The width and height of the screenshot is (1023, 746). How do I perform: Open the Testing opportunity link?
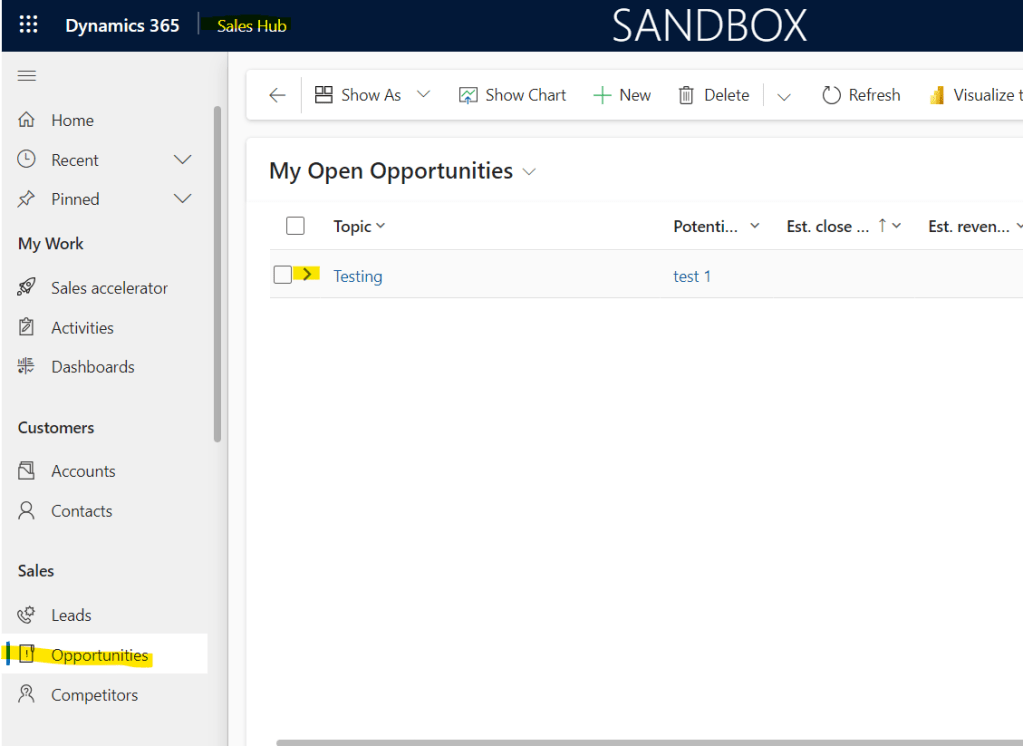(358, 276)
